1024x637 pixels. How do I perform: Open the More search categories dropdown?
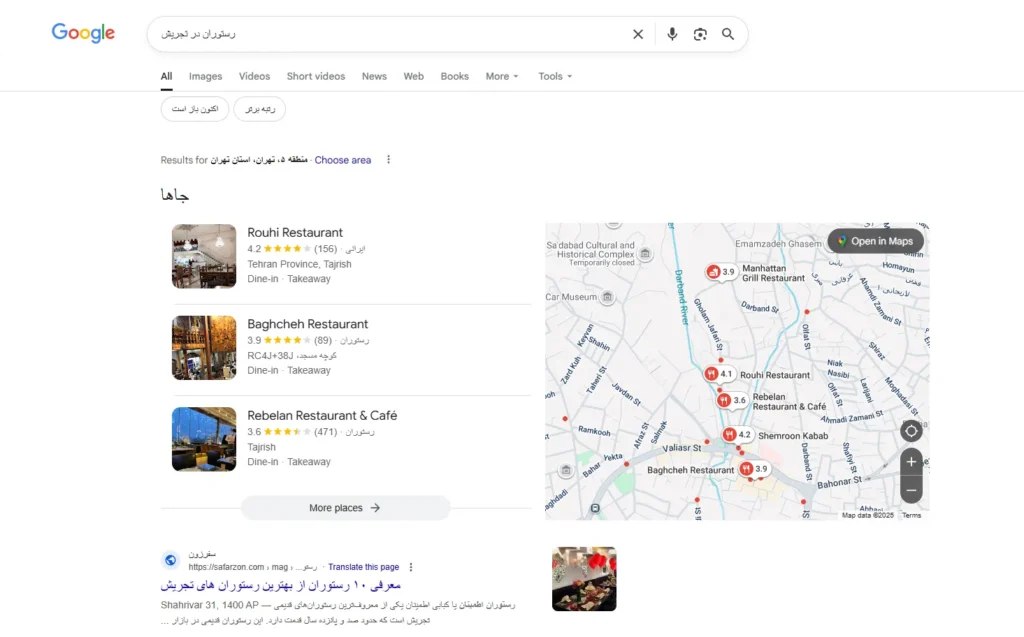(501, 76)
